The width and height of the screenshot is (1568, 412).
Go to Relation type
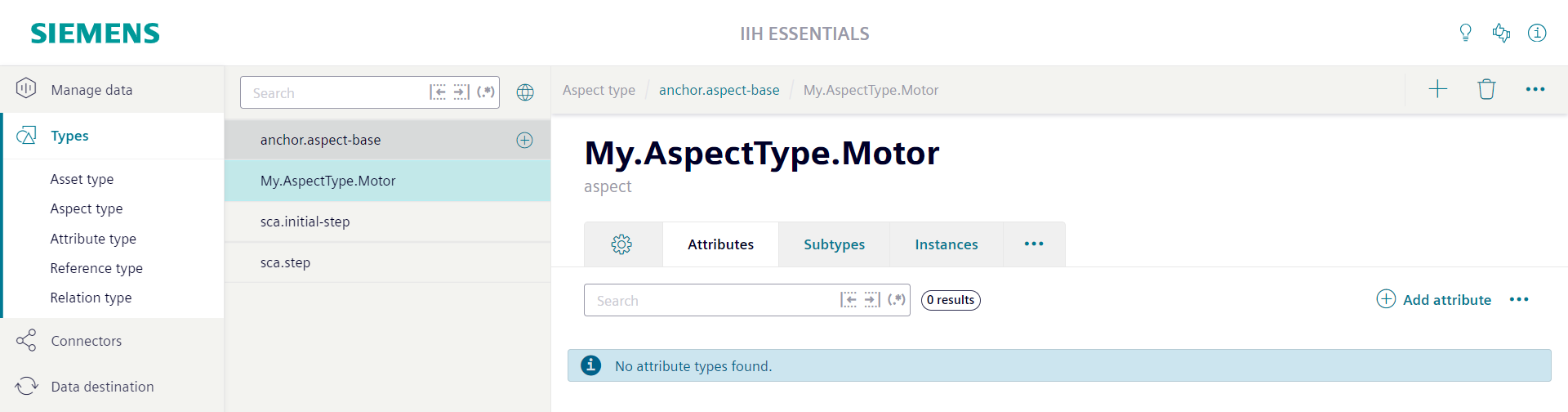(x=91, y=298)
